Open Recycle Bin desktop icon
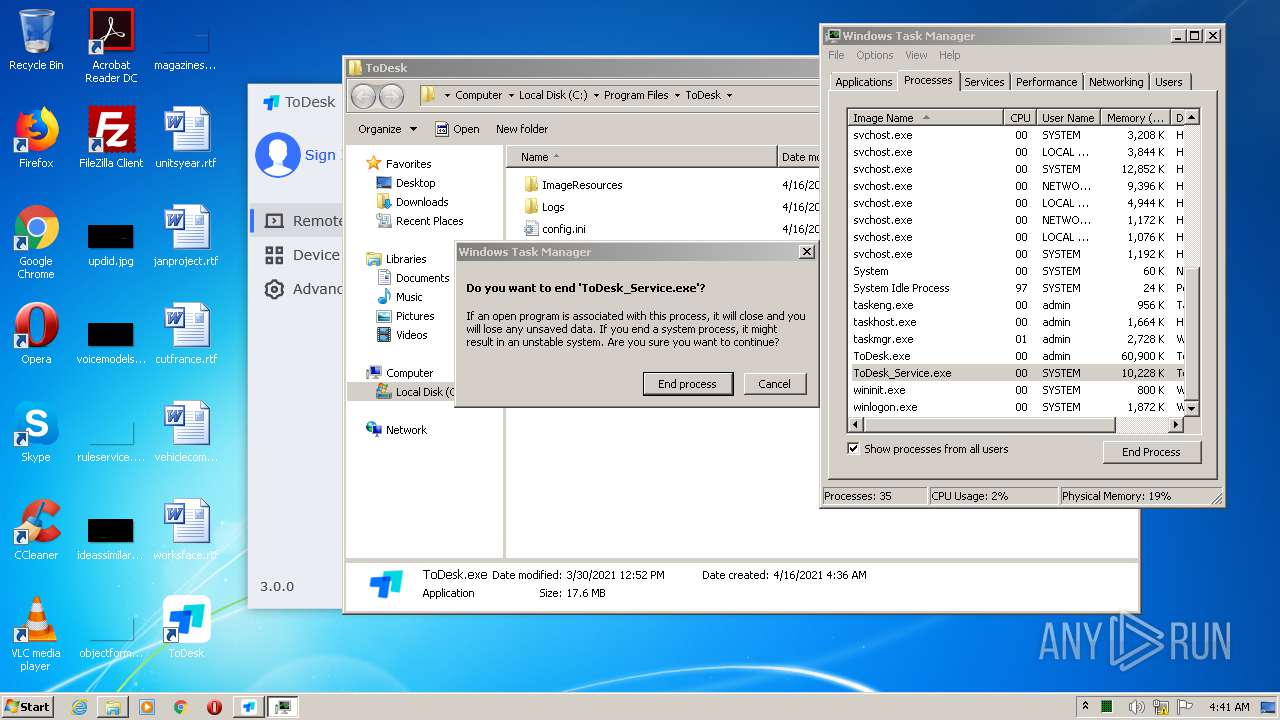 (x=36, y=40)
